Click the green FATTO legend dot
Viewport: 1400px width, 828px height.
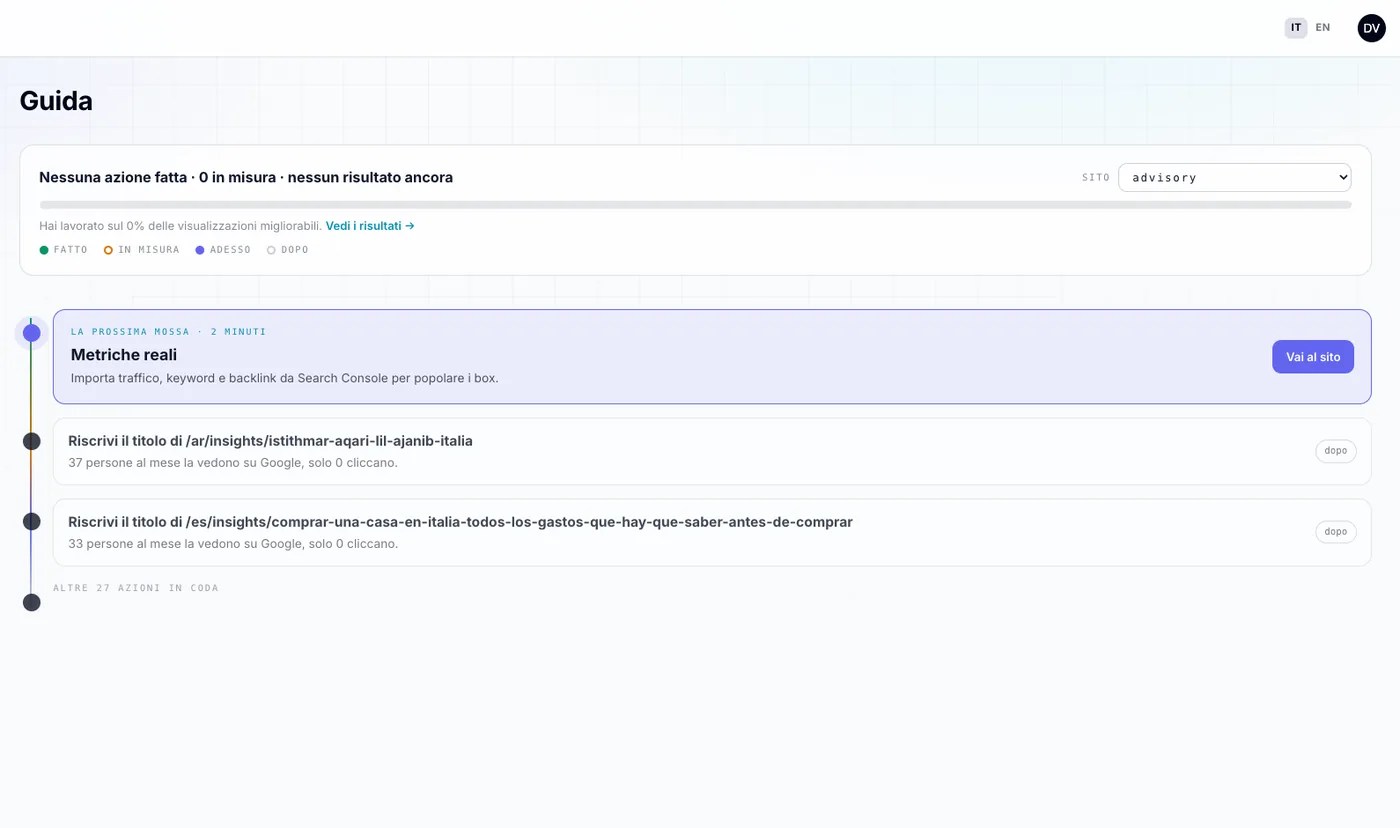click(x=44, y=250)
